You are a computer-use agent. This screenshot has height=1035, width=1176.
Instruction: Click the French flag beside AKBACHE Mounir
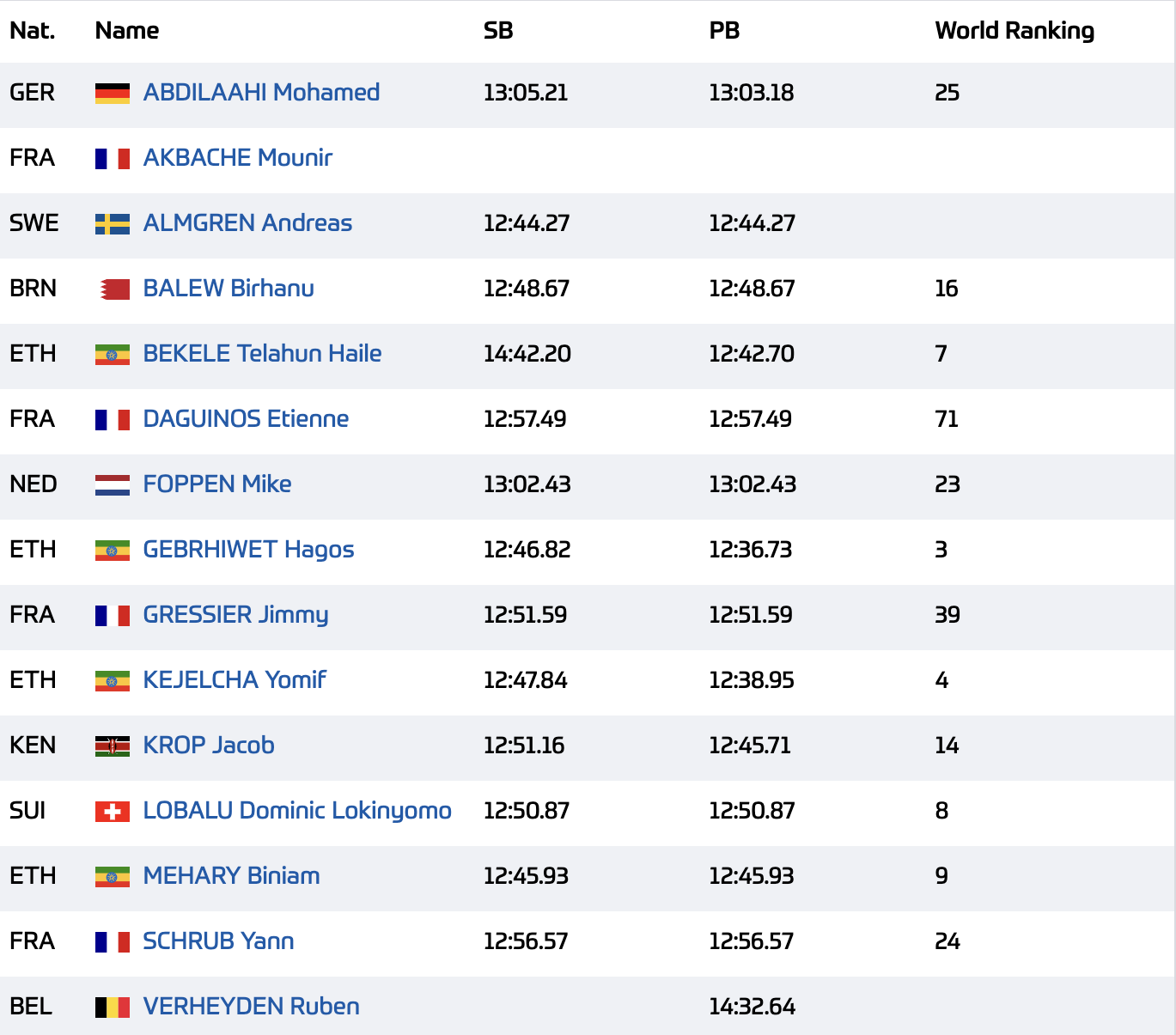point(113,158)
